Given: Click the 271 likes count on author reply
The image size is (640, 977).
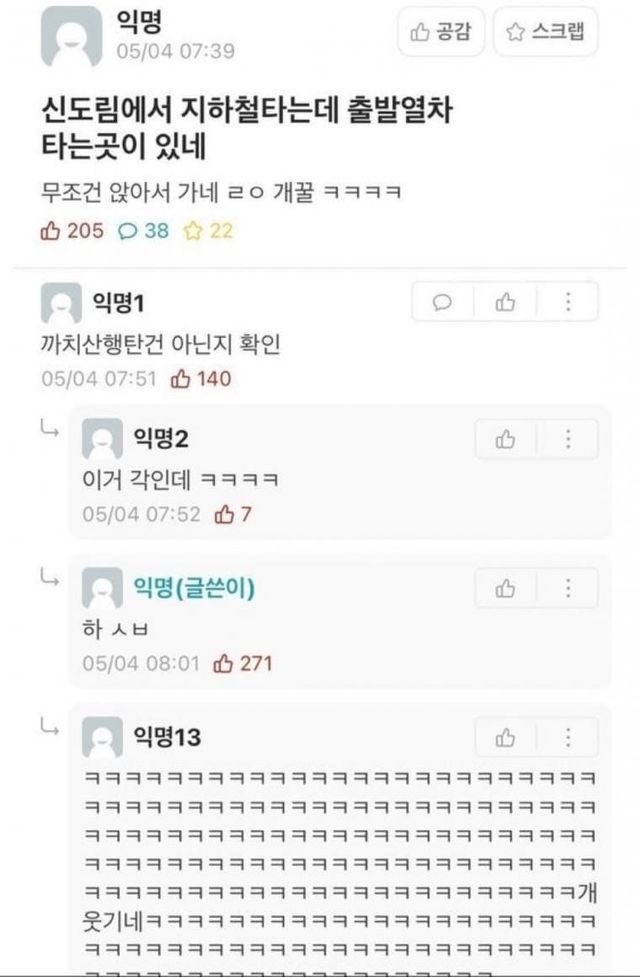Looking at the screenshot, I should pyautogui.click(x=243, y=664).
